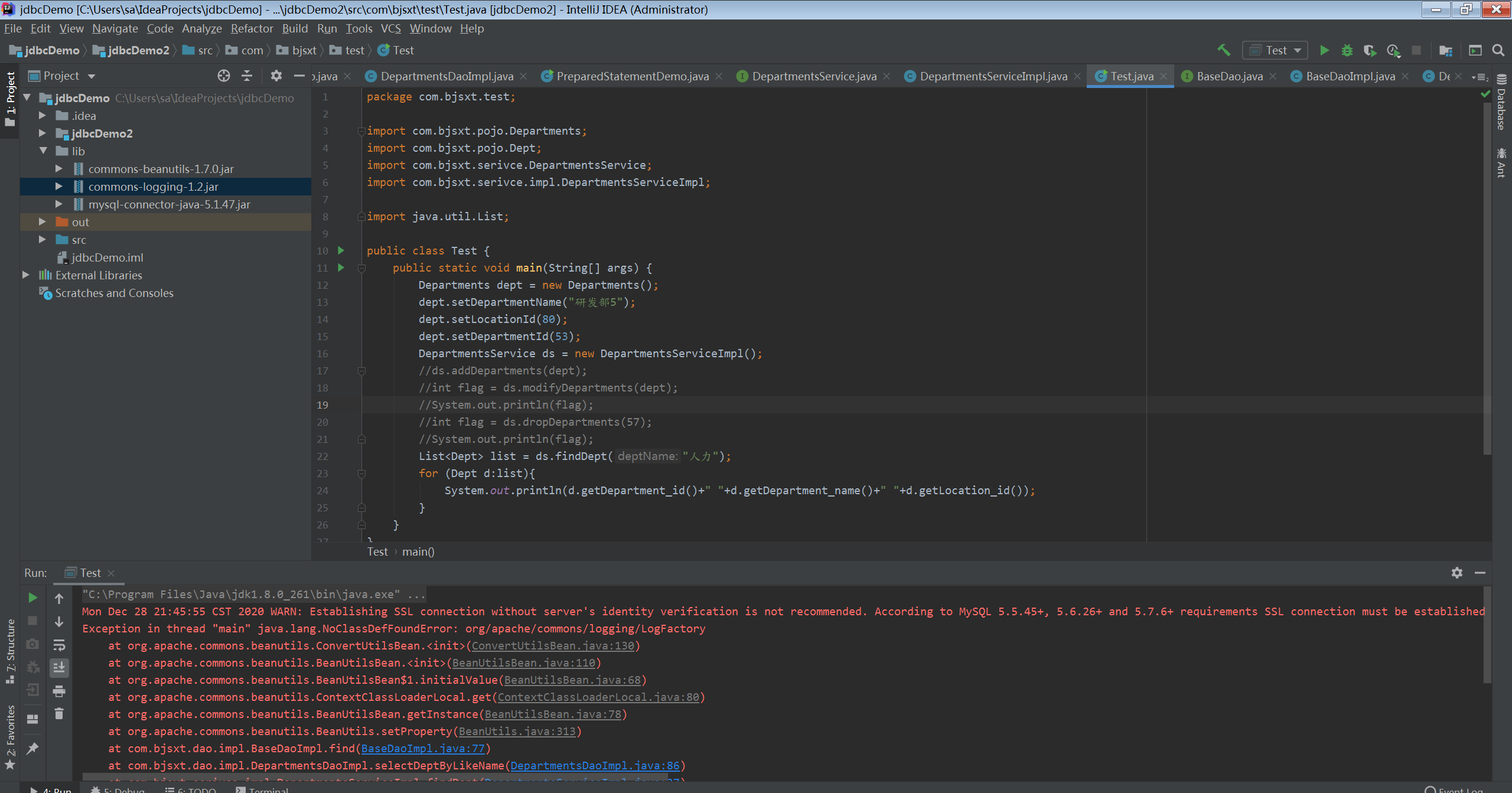Open the Refactor menu
This screenshot has height=793, width=1512.
[252, 28]
